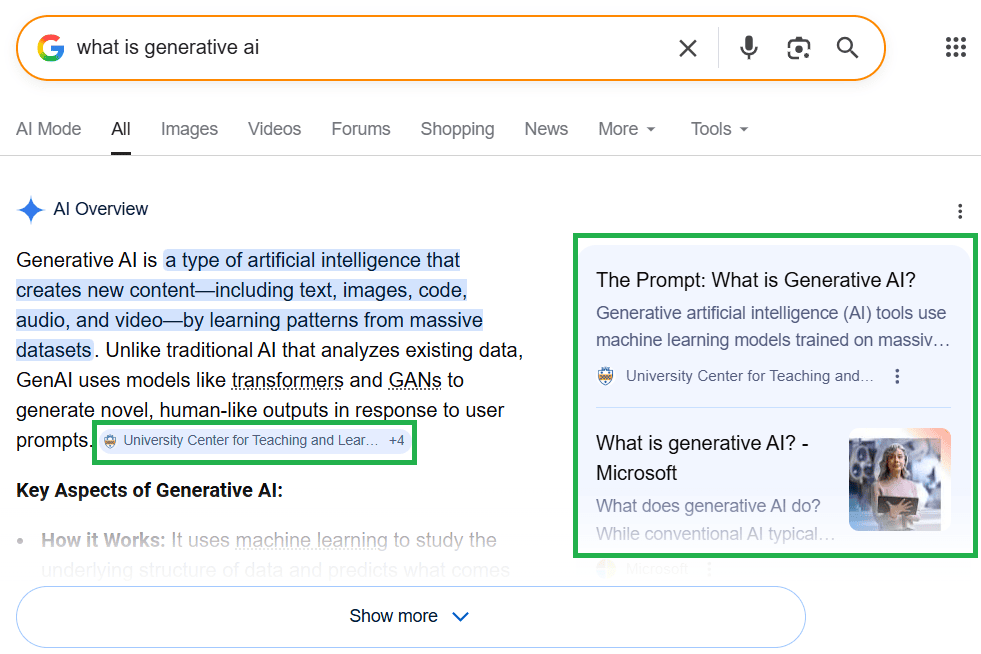Click the AI Overview sparkle icon
This screenshot has width=981, height=654.
pyautogui.click(x=30, y=209)
